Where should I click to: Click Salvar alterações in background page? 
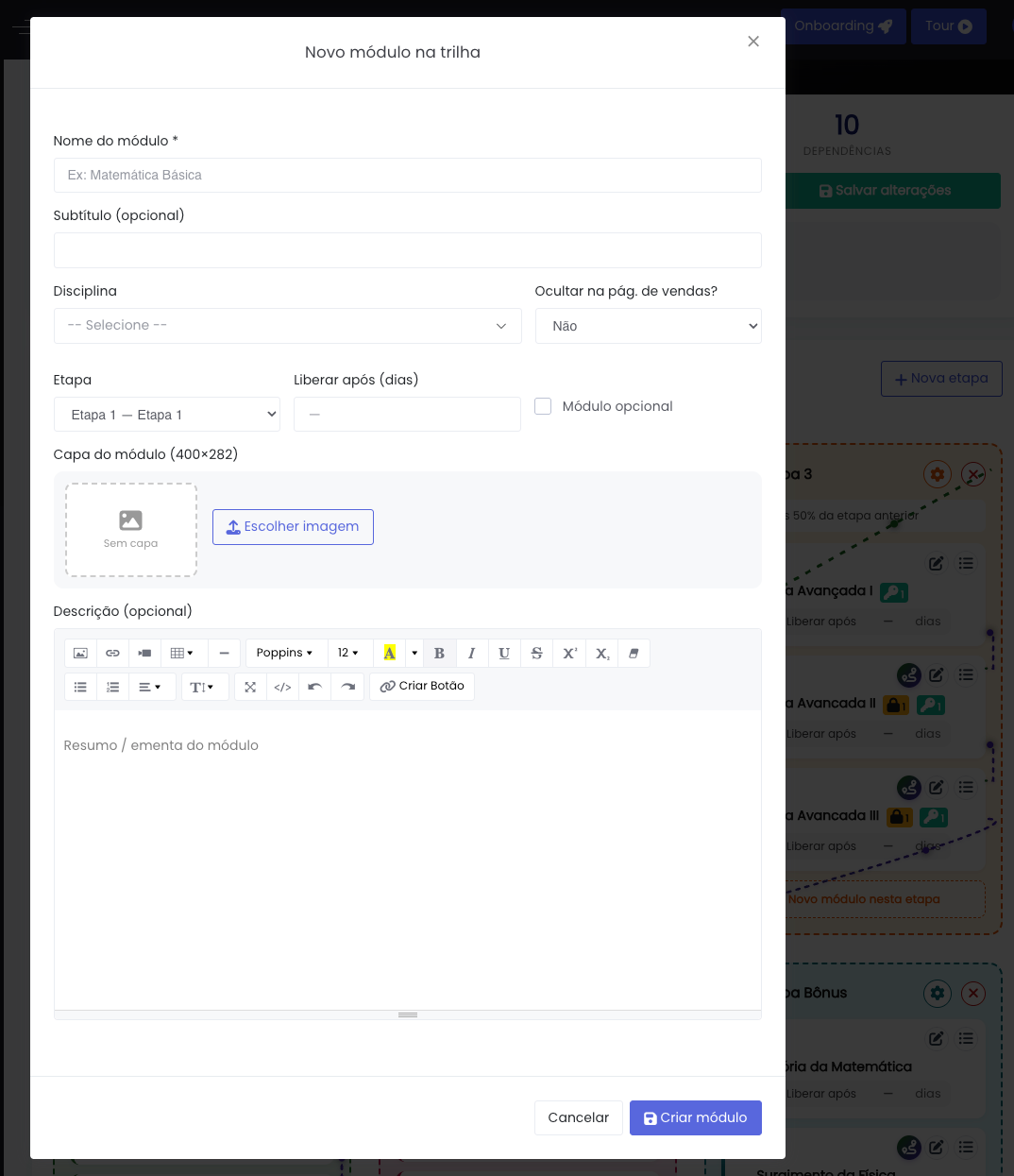pos(893,191)
